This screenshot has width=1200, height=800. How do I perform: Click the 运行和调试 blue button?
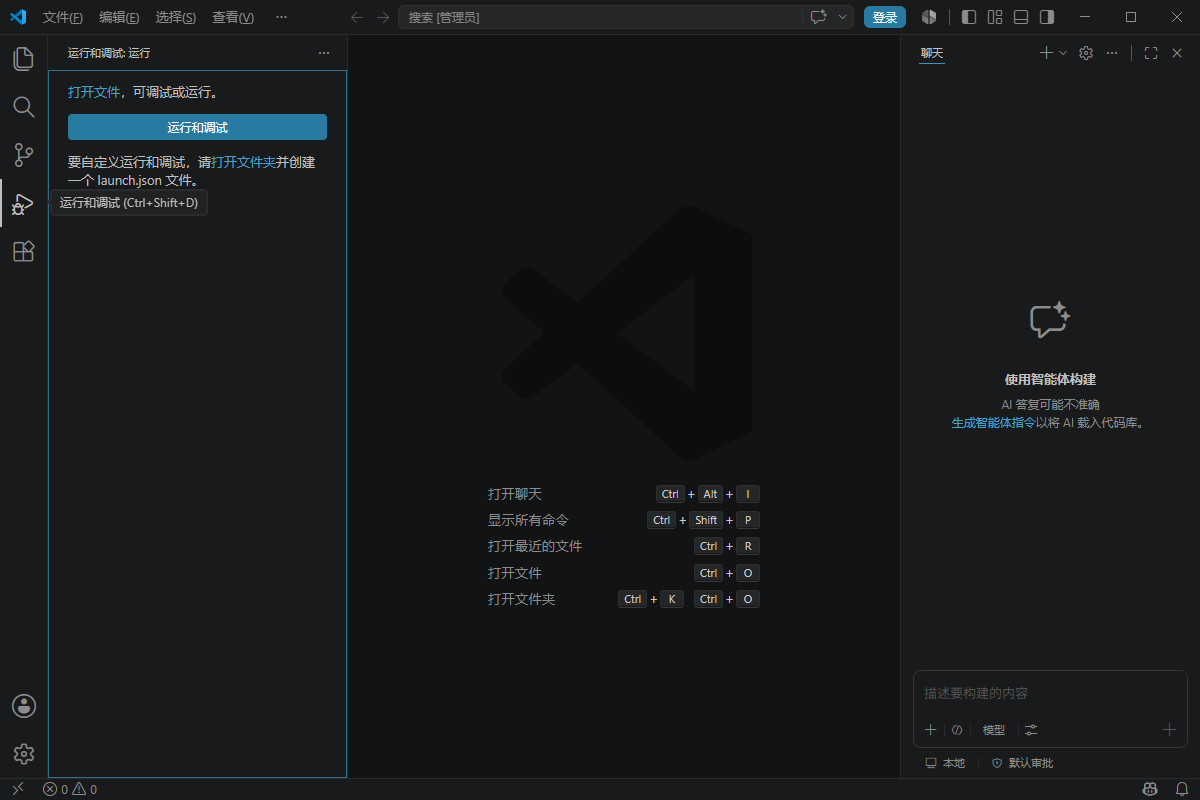(197, 127)
